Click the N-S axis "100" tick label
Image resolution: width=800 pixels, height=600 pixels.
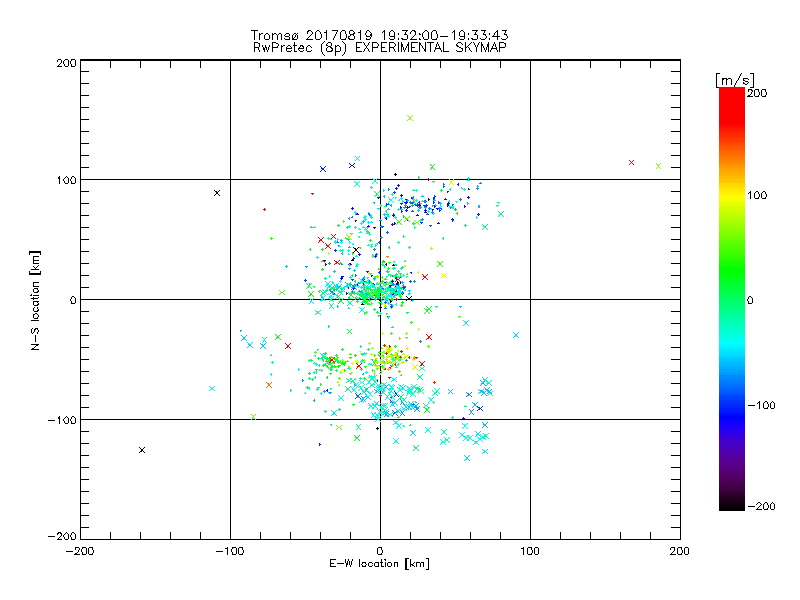66,180
